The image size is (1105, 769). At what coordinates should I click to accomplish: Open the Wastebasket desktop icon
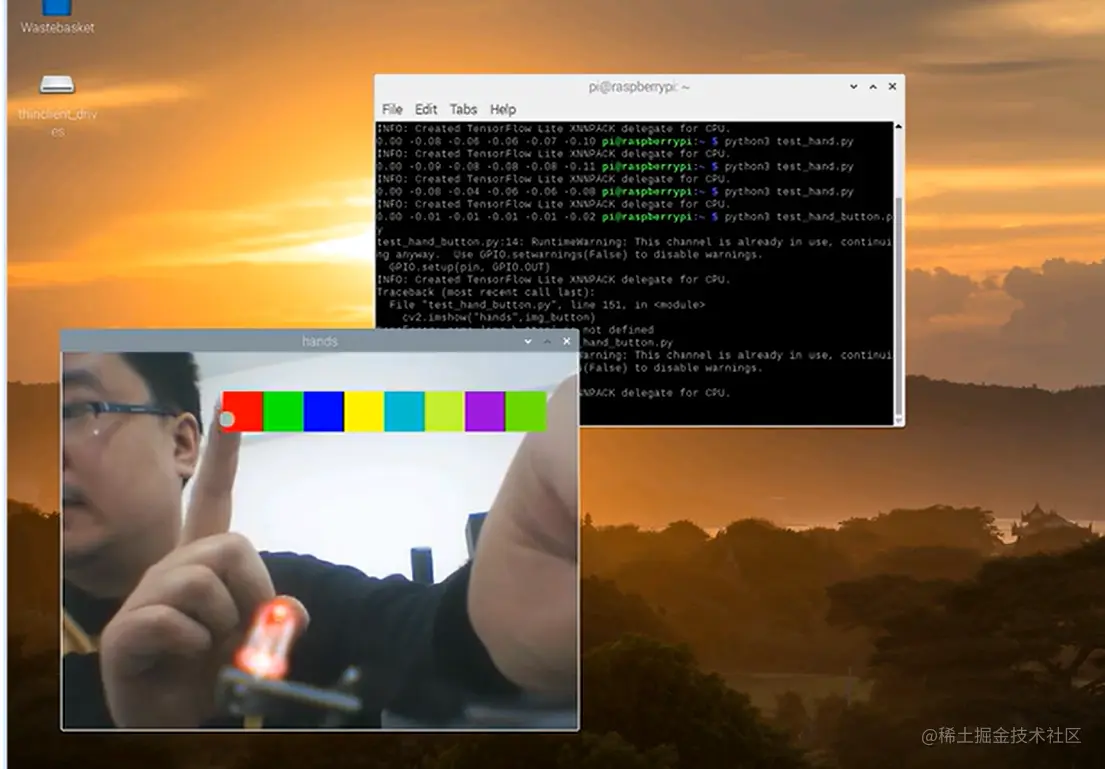click(57, 17)
